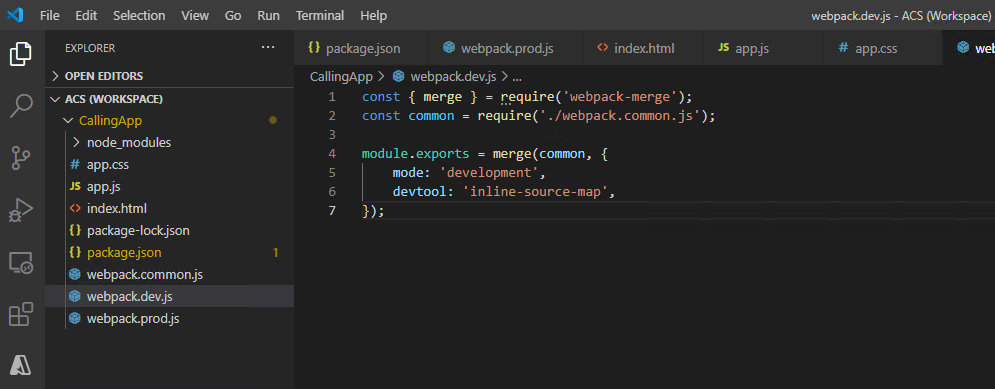Click webpack.dev.js in the breadcrumb
995x389 pixels.
pos(453,77)
